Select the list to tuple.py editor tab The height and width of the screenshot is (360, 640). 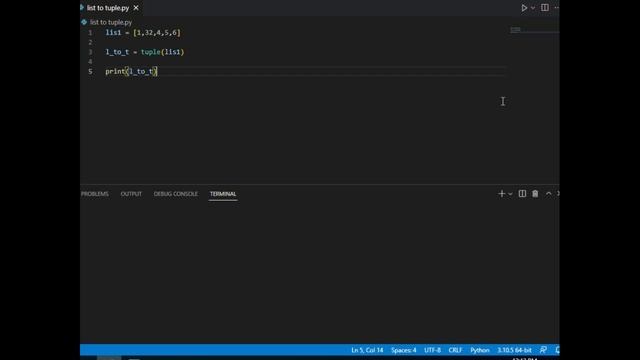[108, 8]
